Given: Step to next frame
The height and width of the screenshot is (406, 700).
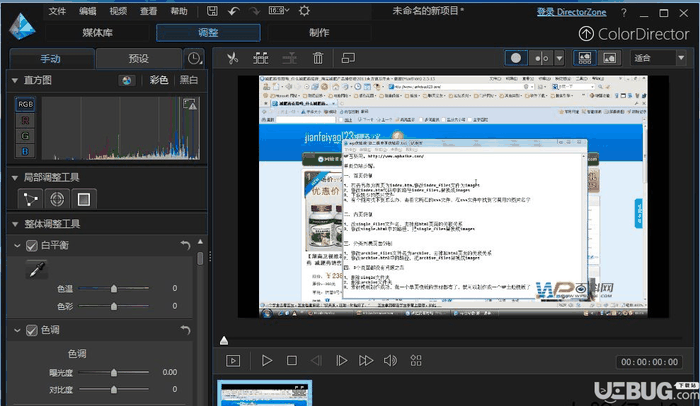Looking at the screenshot, I should pos(342,360).
